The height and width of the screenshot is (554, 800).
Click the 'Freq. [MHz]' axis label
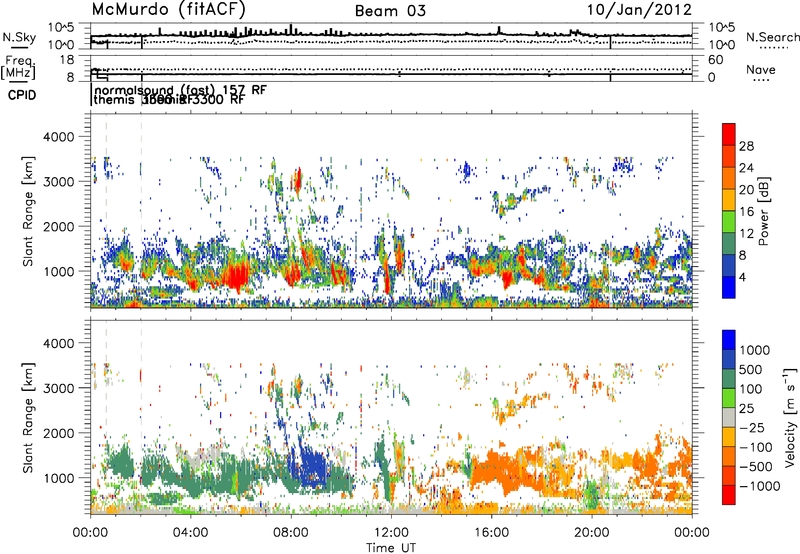coord(18,68)
